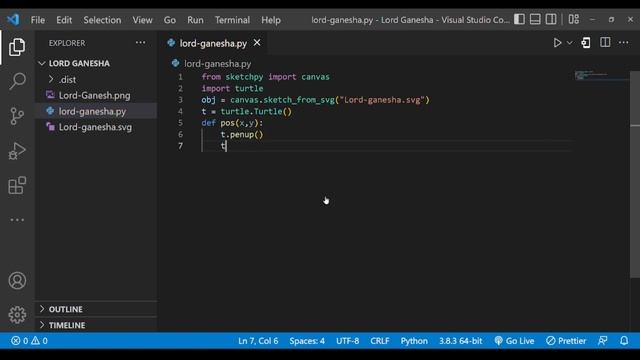
Task: Click the t.penup() line of code
Action: click(242, 135)
